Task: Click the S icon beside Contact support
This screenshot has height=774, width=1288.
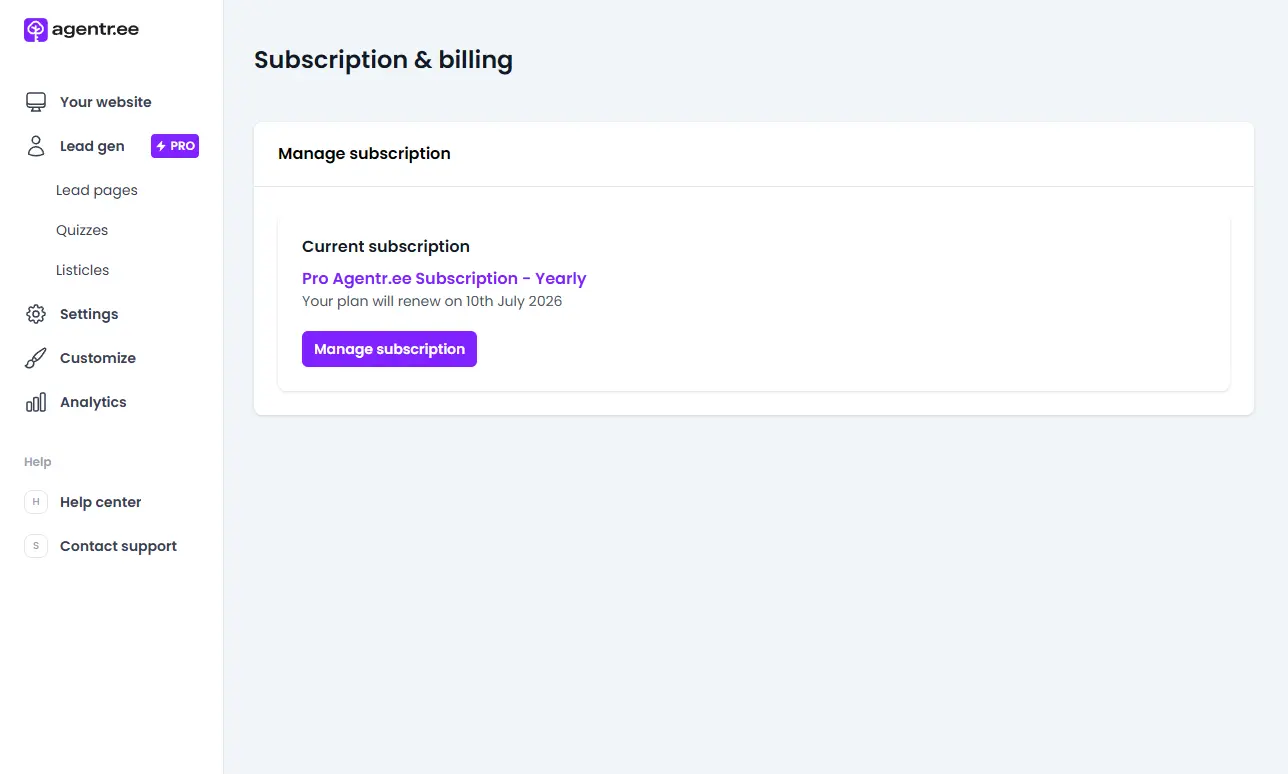Action: click(36, 546)
